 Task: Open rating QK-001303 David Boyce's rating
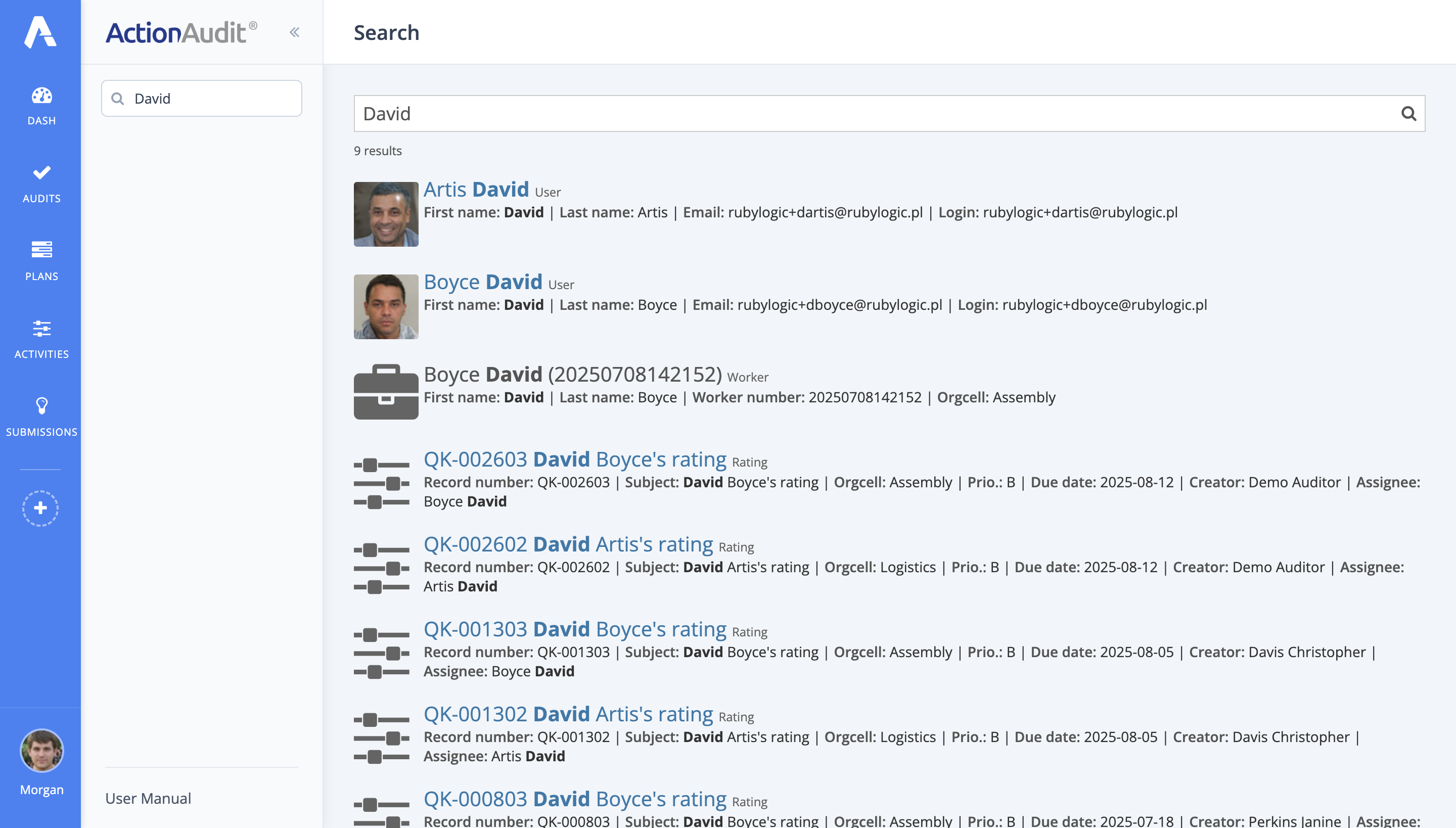[x=575, y=629]
